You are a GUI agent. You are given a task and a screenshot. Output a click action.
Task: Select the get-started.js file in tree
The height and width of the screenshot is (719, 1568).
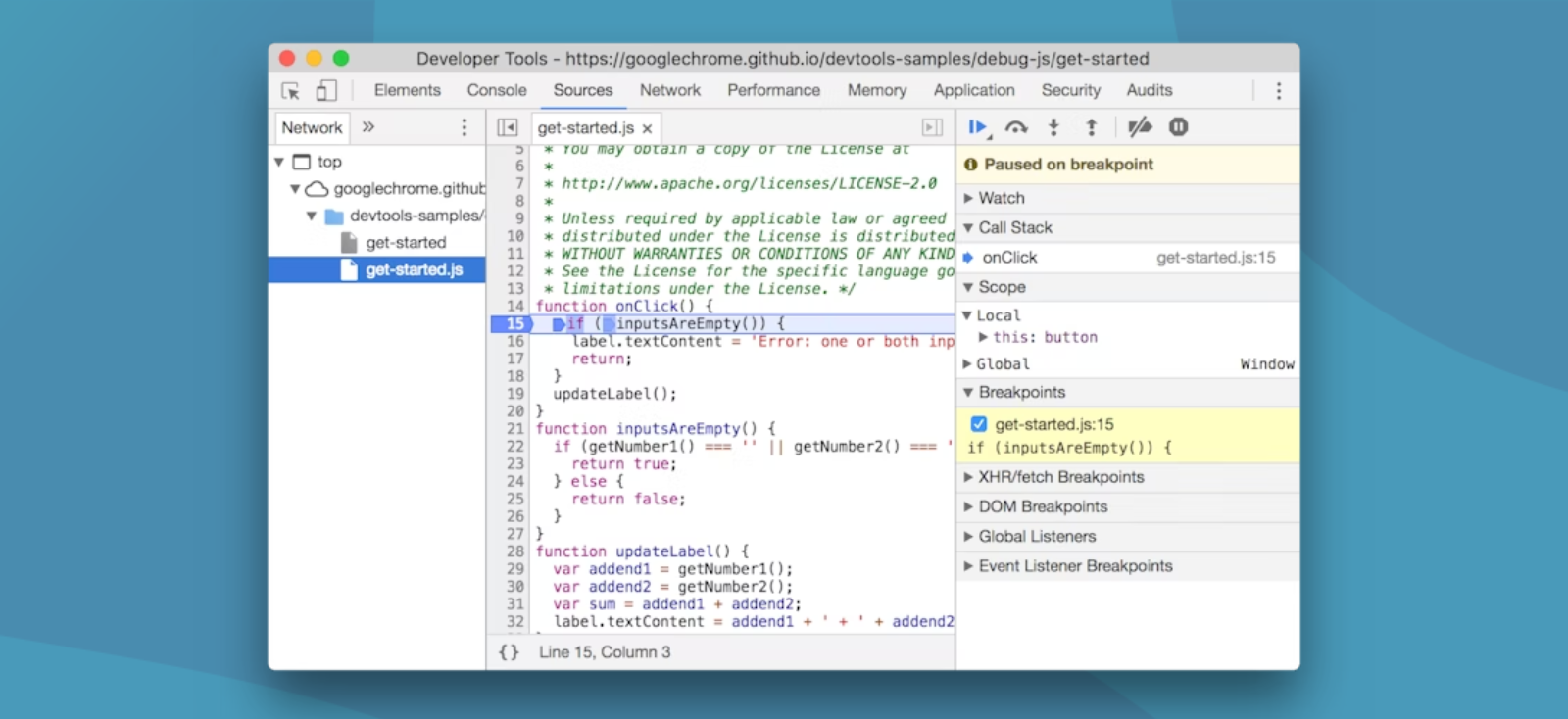377,269
